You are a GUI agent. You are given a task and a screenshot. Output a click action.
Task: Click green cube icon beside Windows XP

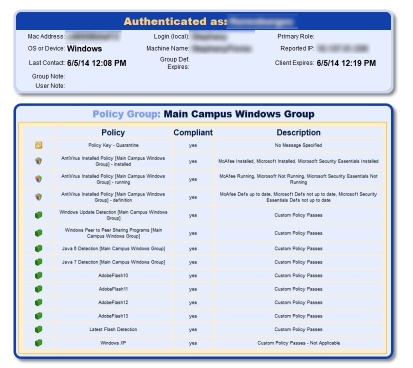pos(39,343)
